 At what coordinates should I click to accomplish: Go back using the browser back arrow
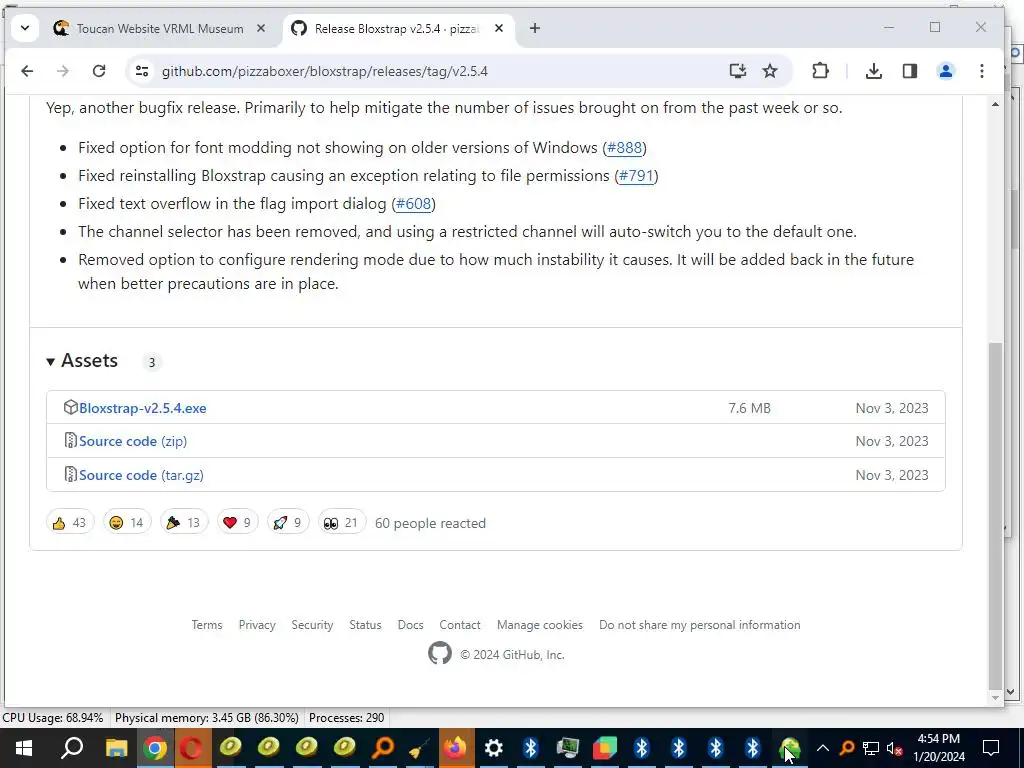(27, 71)
